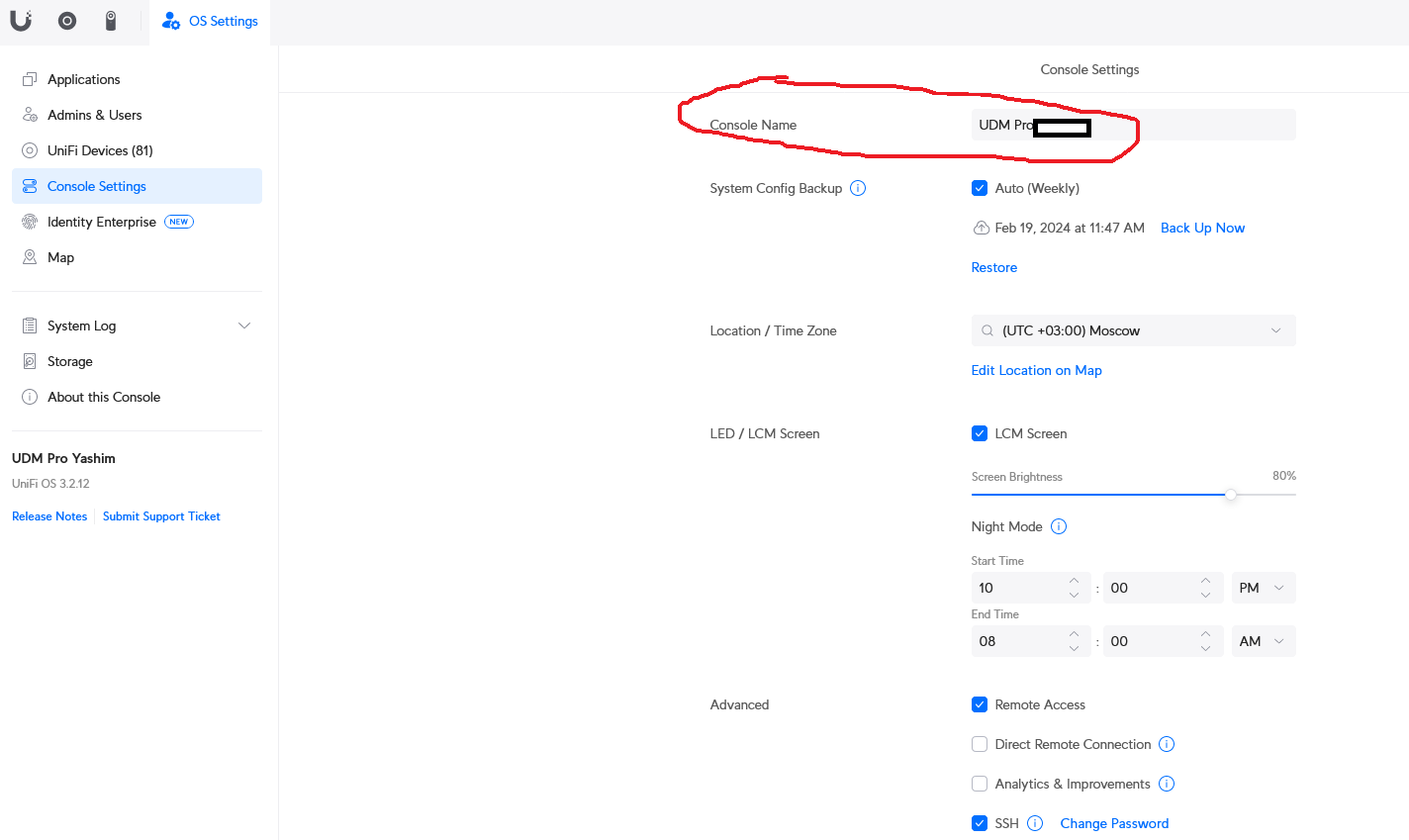Open the UniFi Protect camera icon
This screenshot has width=1409, height=840.
click(111, 20)
